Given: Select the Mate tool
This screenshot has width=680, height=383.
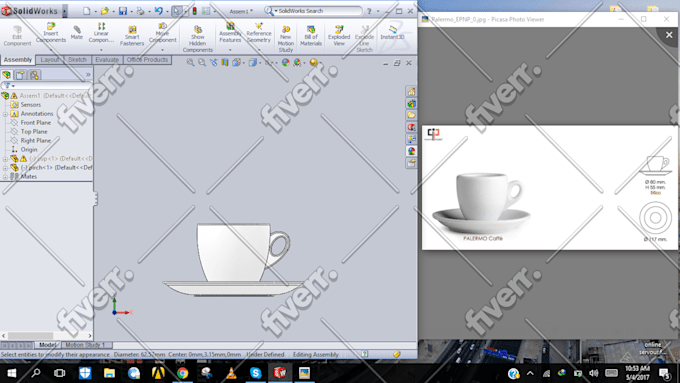Looking at the screenshot, I should (x=77, y=33).
